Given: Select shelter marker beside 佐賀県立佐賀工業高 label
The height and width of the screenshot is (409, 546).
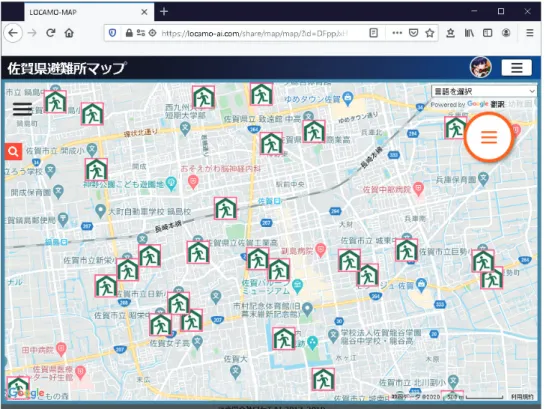Looking at the screenshot, I should 198,252.
